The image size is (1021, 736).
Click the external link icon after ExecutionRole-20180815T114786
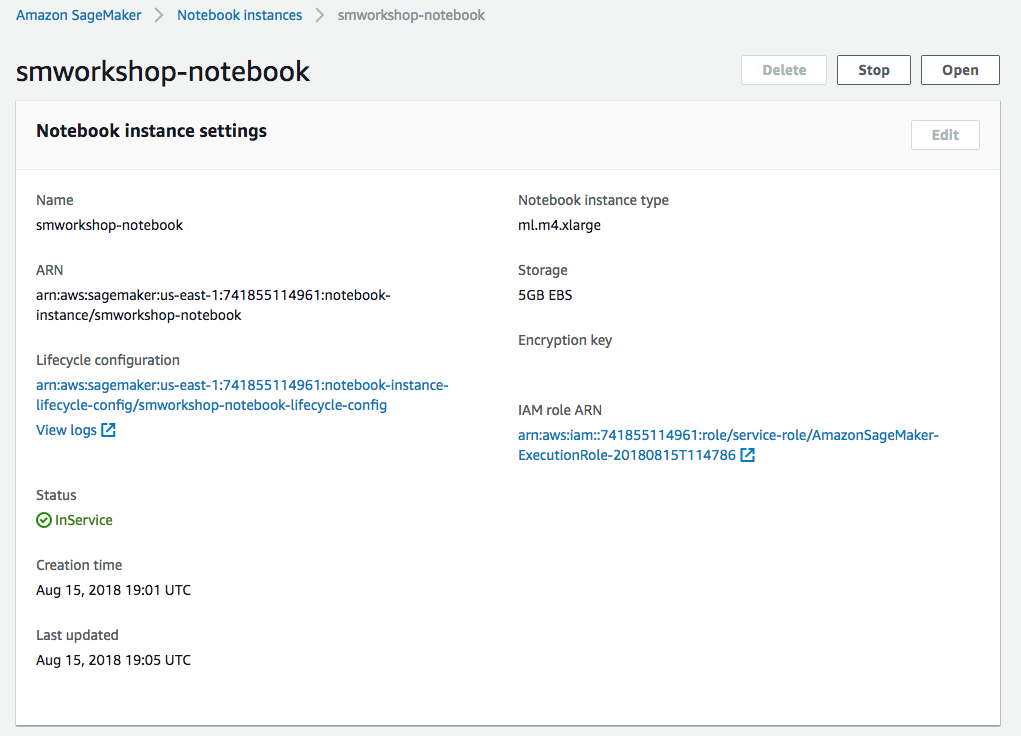click(x=748, y=455)
